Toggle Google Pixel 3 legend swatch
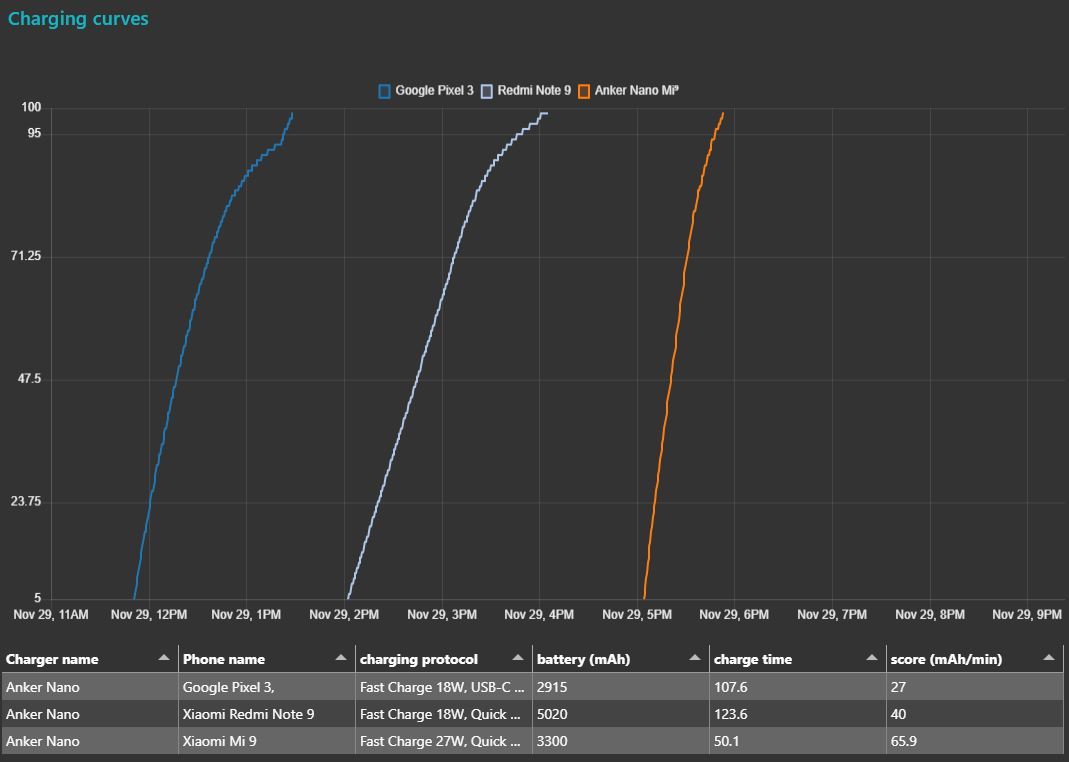The height and width of the screenshot is (762, 1069). (x=385, y=91)
